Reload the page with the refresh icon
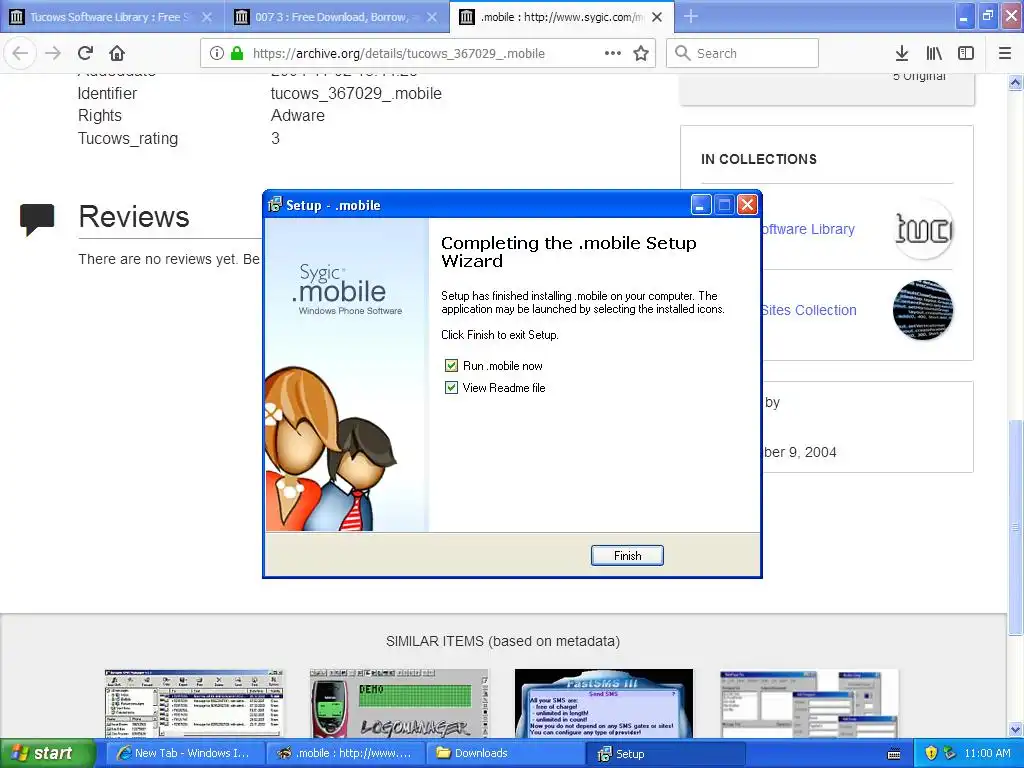 pos(85,54)
